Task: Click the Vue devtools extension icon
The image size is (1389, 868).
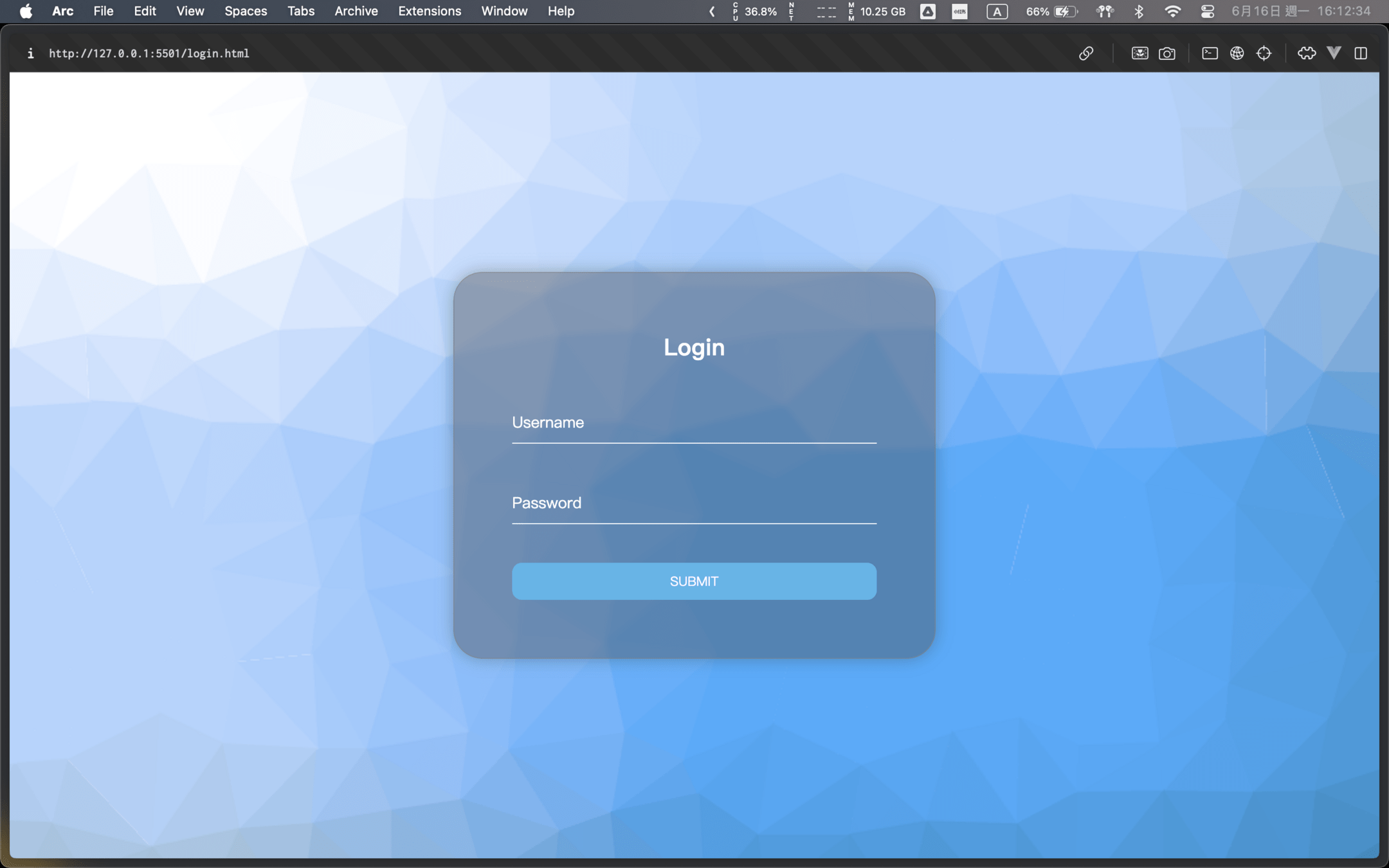Action: click(1334, 53)
